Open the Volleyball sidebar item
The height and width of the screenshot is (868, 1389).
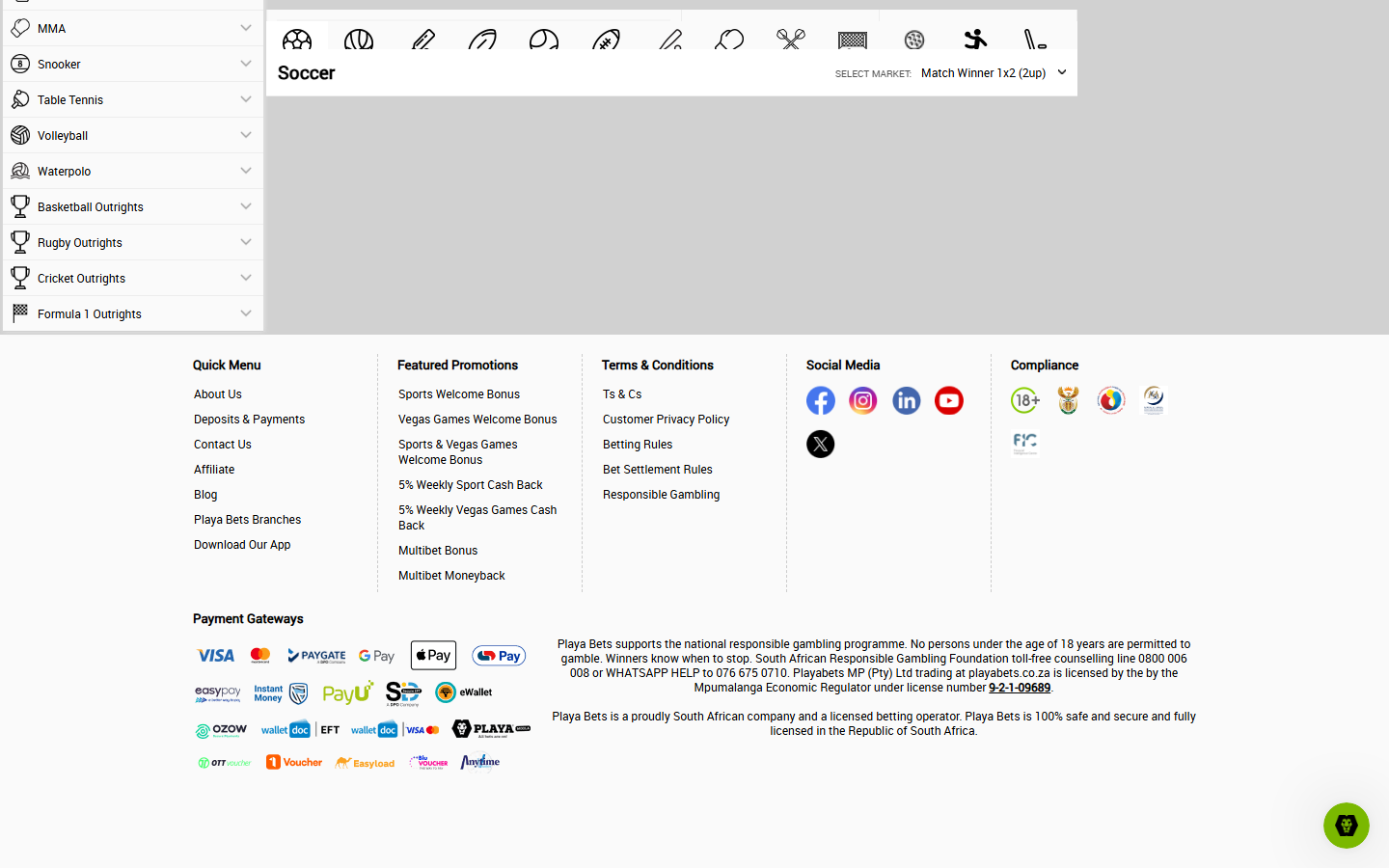(x=133, y=135)
